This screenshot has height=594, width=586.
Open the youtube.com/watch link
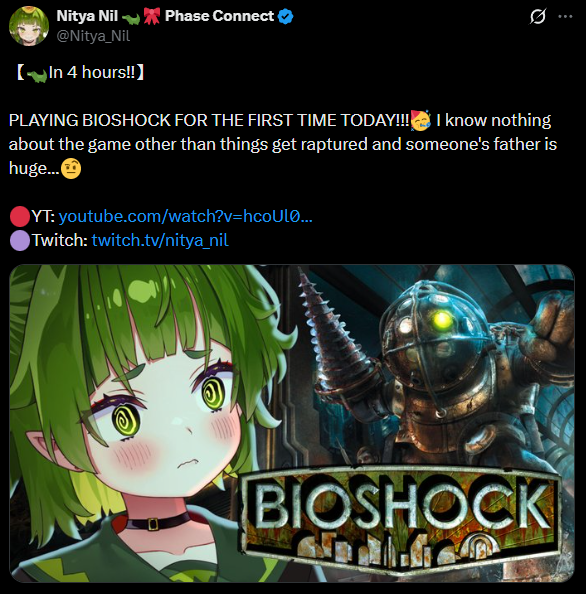point(186,216)
